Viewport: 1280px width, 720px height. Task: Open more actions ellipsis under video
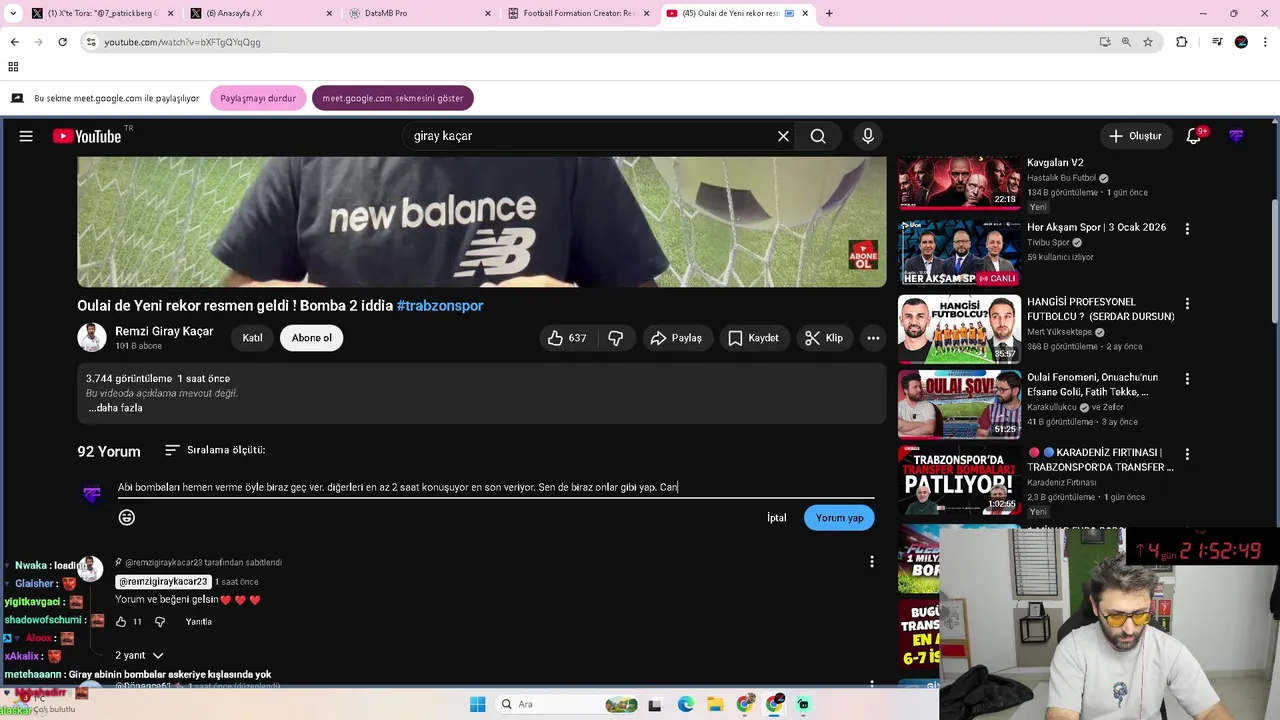[x=873, y=338]
